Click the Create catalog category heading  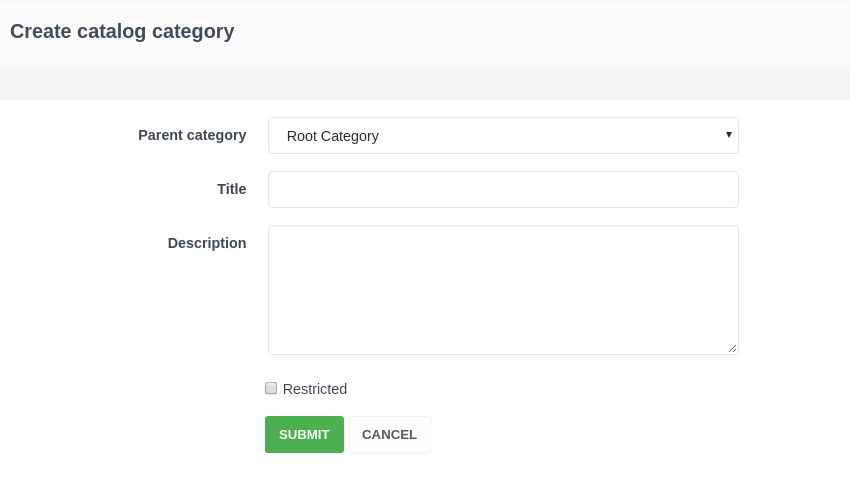click(x=122, y=31)
